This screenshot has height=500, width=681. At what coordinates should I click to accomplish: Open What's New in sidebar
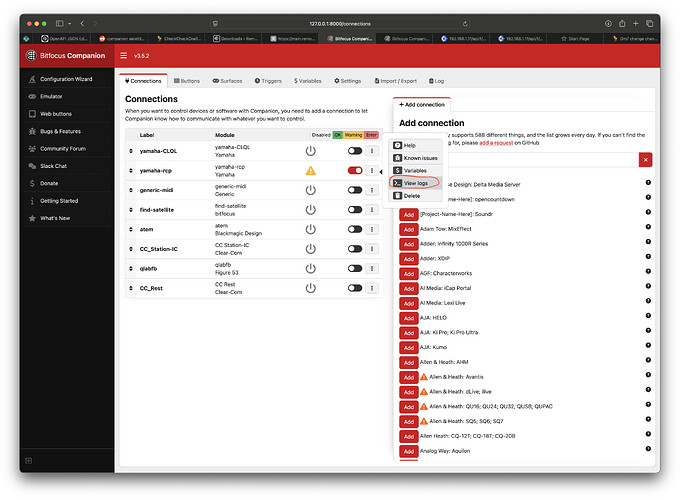55,218
